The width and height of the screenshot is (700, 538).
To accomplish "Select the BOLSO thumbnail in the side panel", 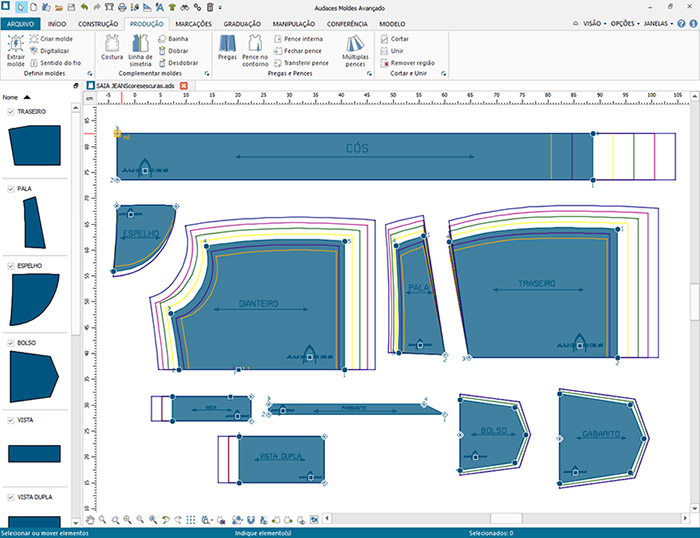I will pyautogui.click(x=34, y=377).
